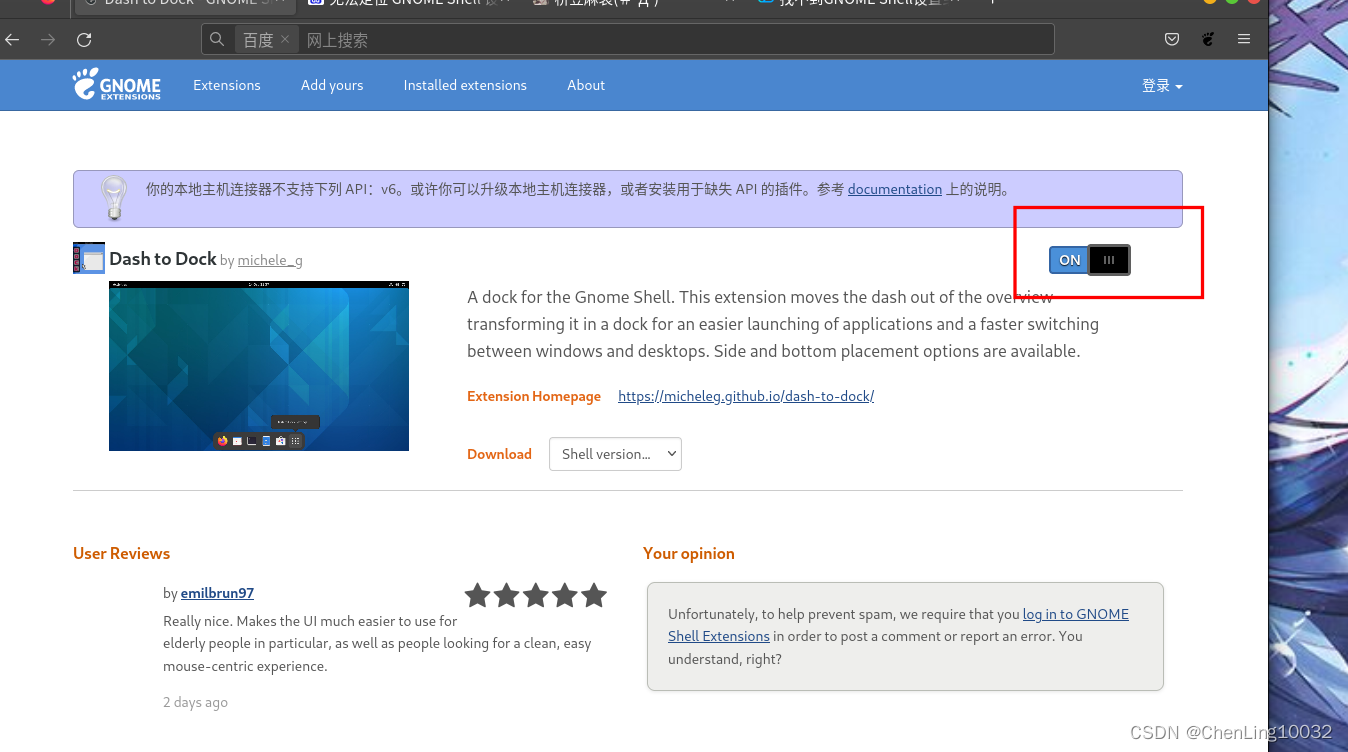Click the Download label
1348x752 pixels.
tap(499, 454)
